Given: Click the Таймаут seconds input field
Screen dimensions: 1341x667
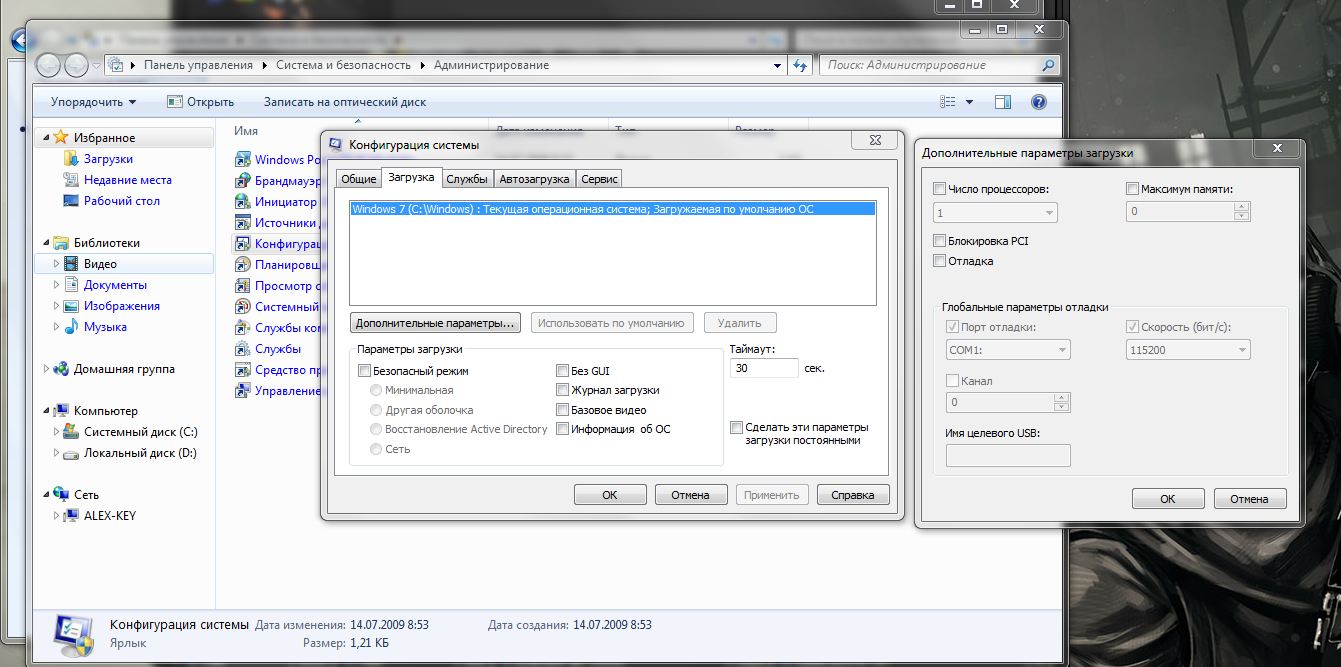Looking at the screenshot, I should coord(764,368).
